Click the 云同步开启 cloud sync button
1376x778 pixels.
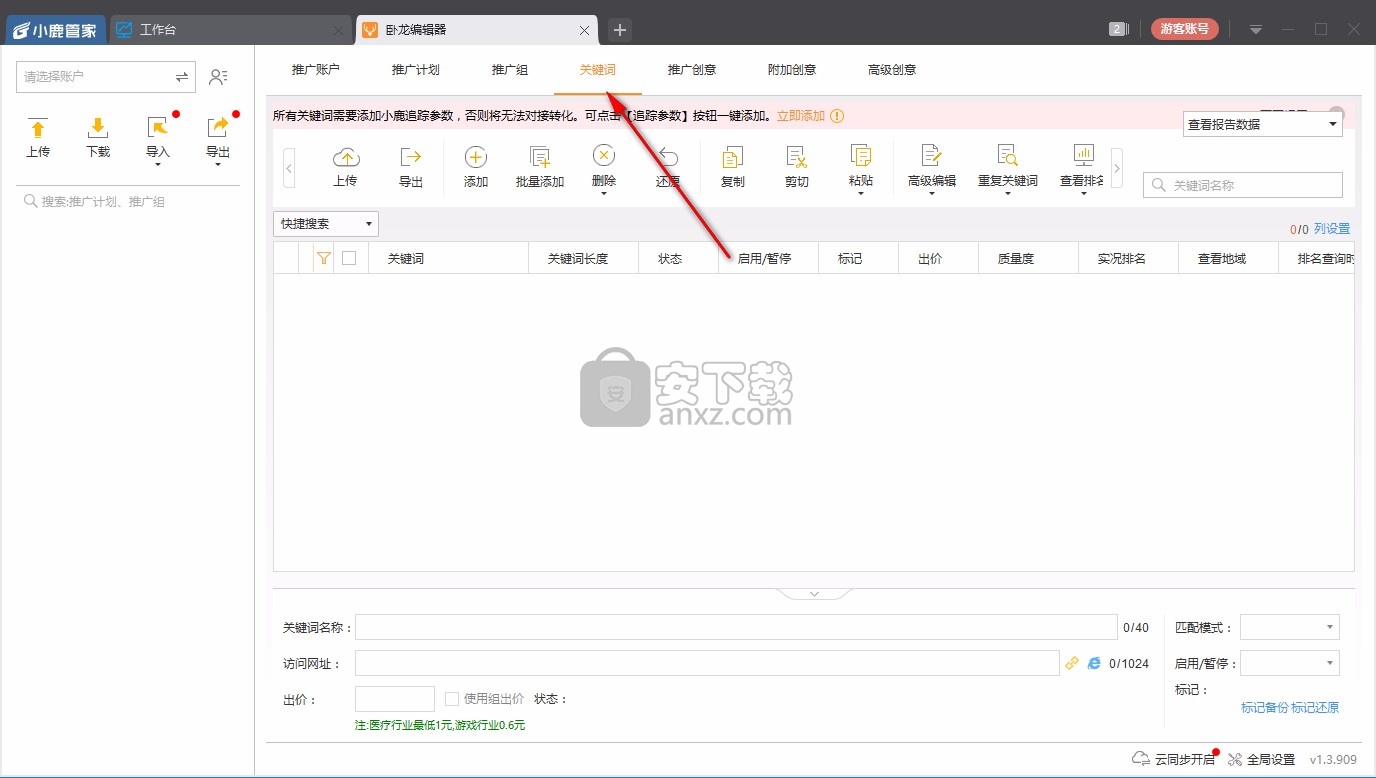(1174, 759)
